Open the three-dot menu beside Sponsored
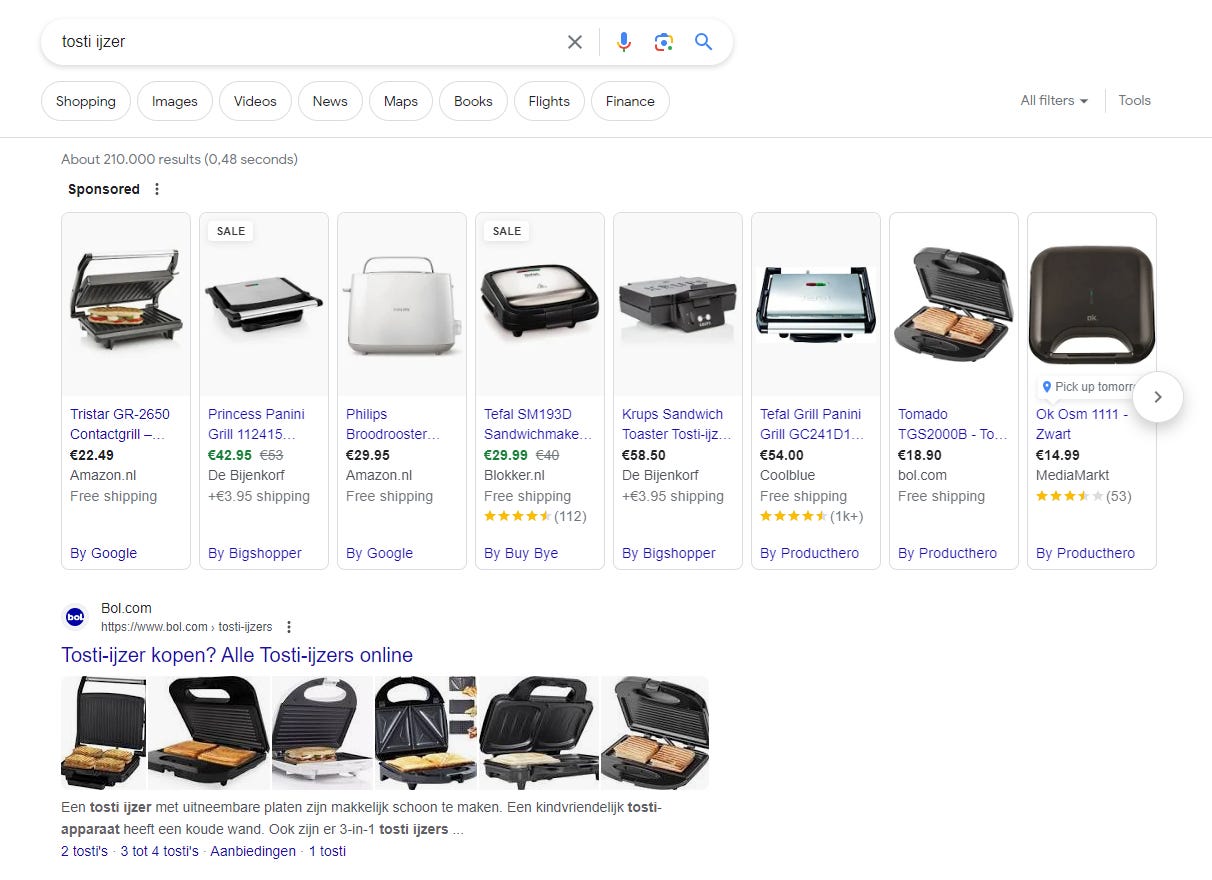Screen dimensions: 1212x880 [156, 189]
